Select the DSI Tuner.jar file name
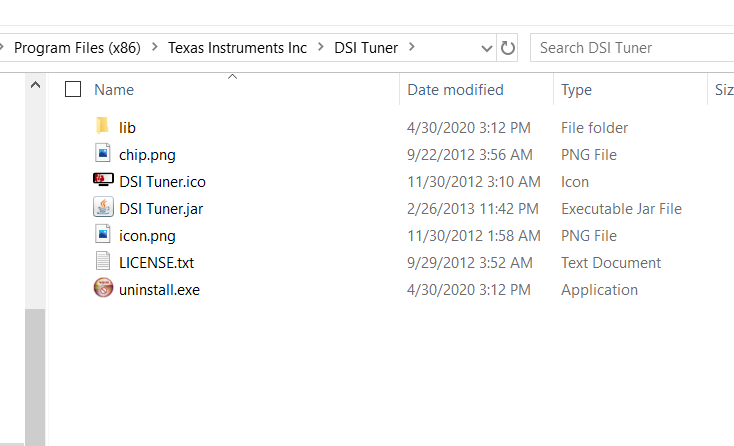This screenshot has height=446, width=734. coord(161,209)
